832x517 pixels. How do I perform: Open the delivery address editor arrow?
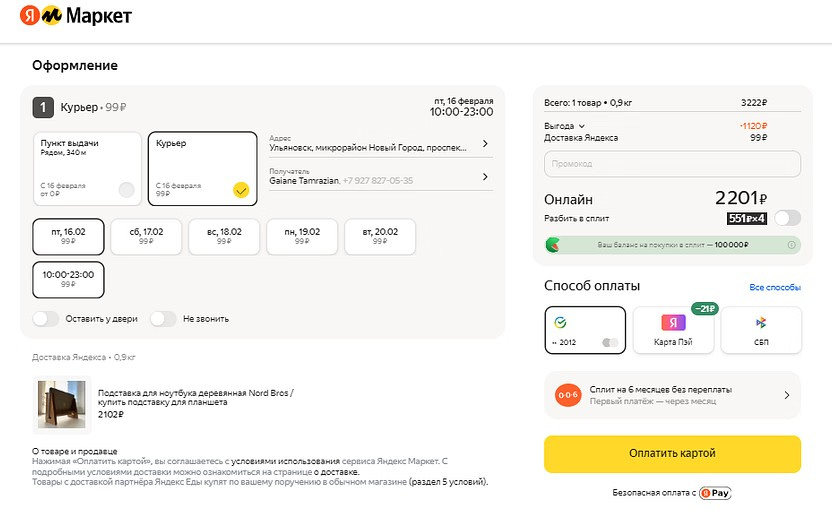[485, 144]
